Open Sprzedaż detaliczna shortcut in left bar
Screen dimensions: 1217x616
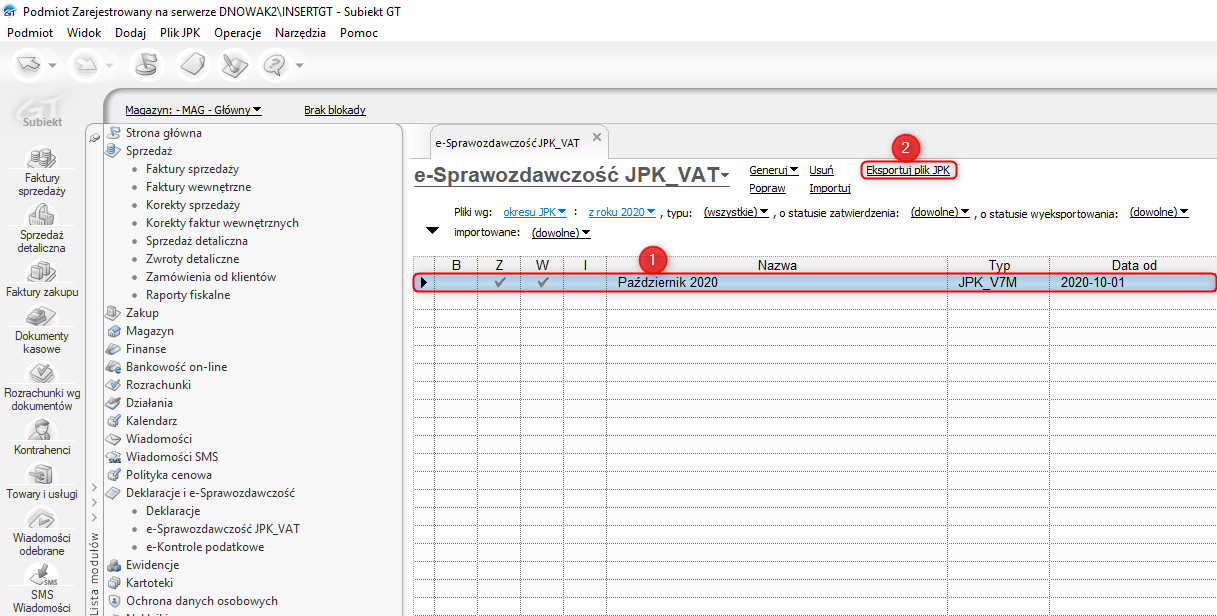(x=42, y=228)
